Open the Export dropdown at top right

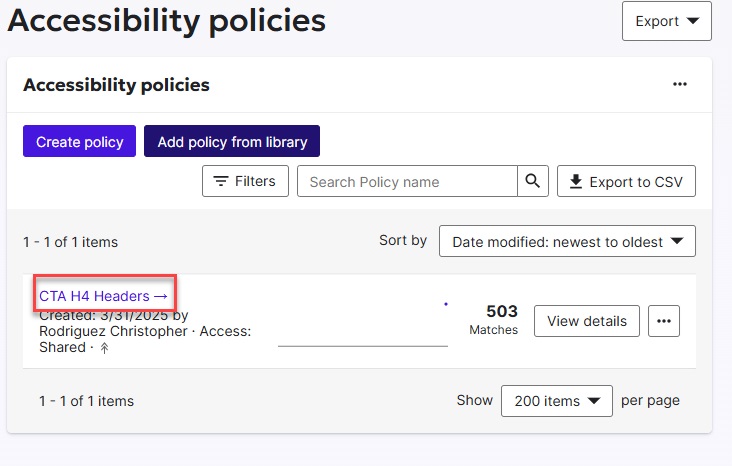(666, 21)
